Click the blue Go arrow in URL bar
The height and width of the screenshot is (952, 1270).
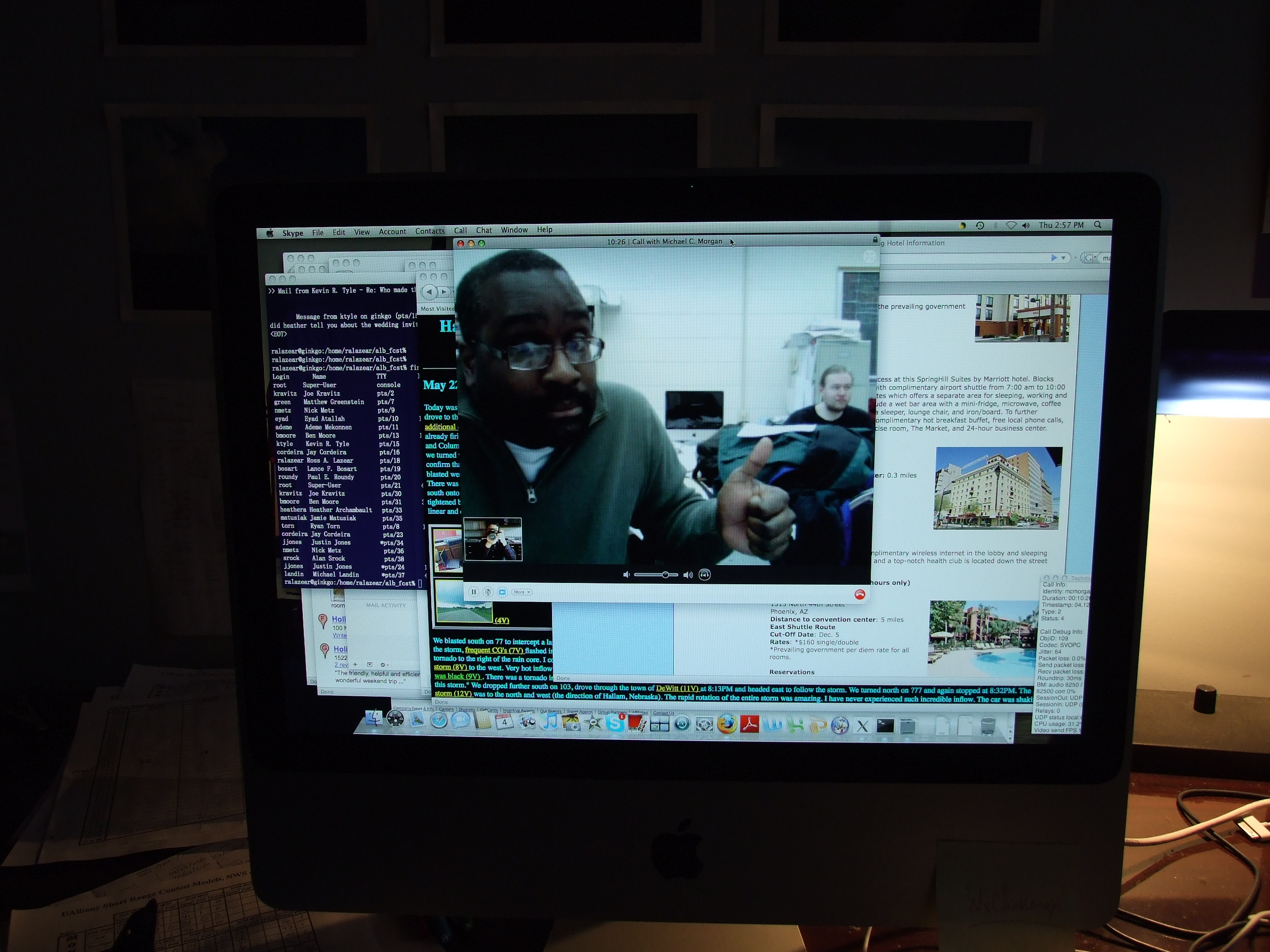click(x=1054, y=258)
